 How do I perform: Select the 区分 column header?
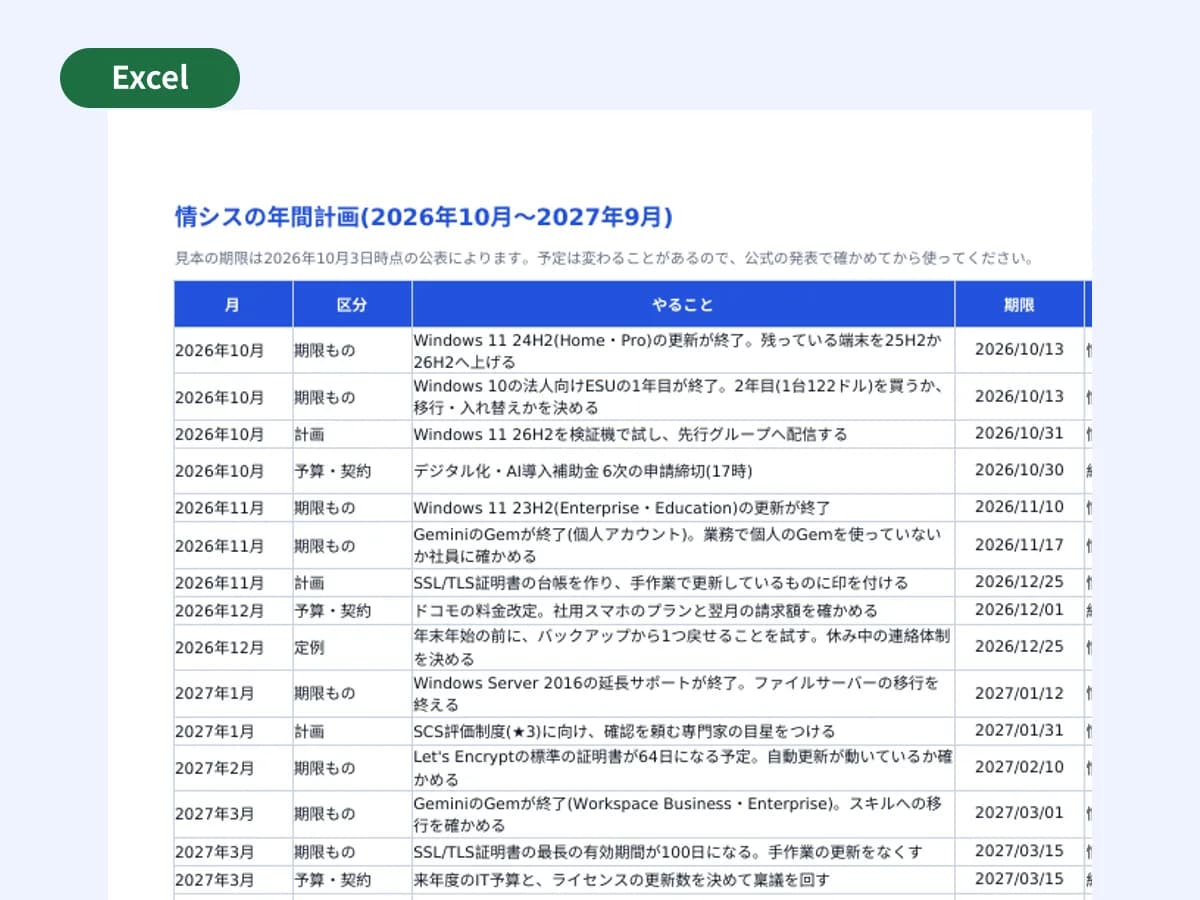click(x=352, y=305)
